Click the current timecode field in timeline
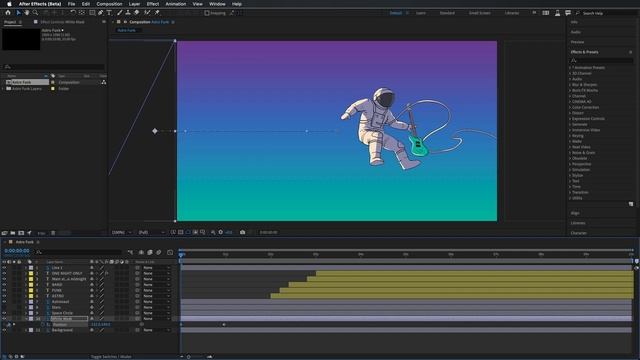 (x=17, y=251)
